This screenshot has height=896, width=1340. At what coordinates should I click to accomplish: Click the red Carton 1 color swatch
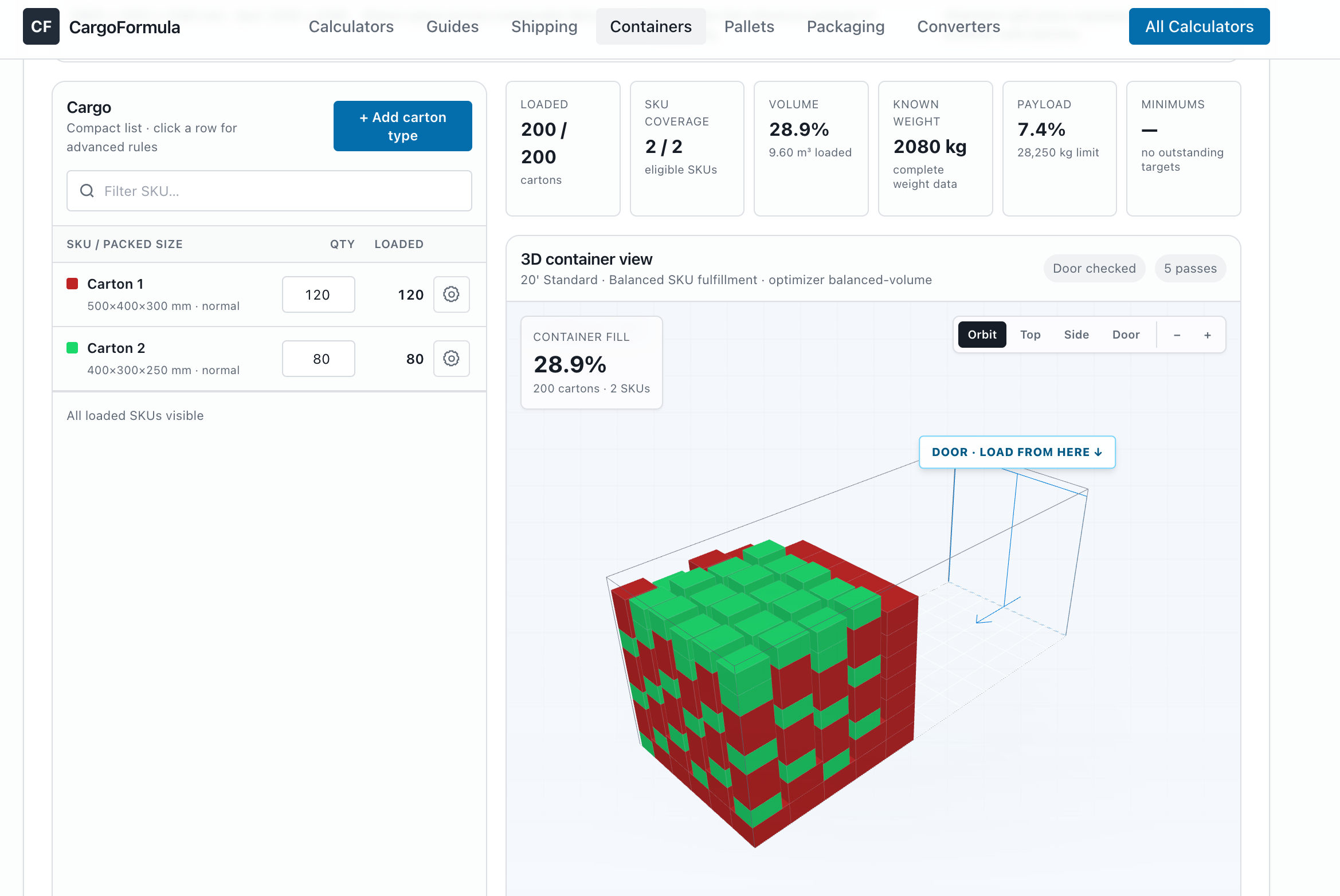point(72,284)
